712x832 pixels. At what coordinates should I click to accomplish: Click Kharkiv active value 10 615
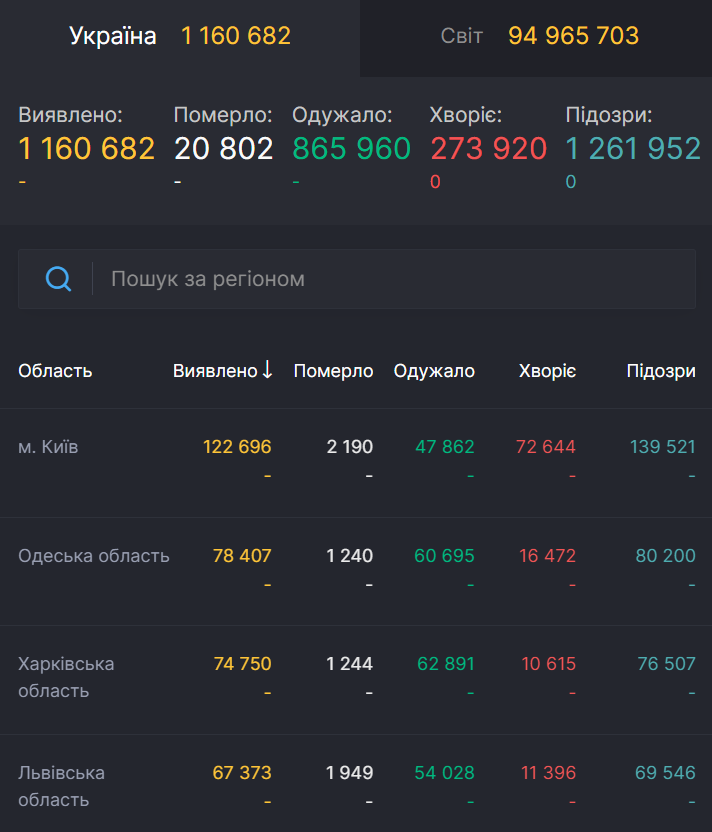(x=549, y=664)
